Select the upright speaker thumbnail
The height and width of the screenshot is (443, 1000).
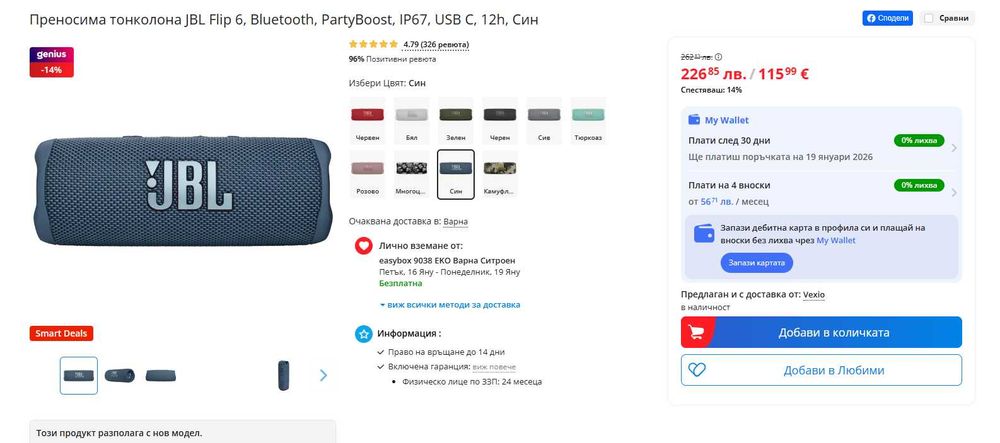(283, 375)
